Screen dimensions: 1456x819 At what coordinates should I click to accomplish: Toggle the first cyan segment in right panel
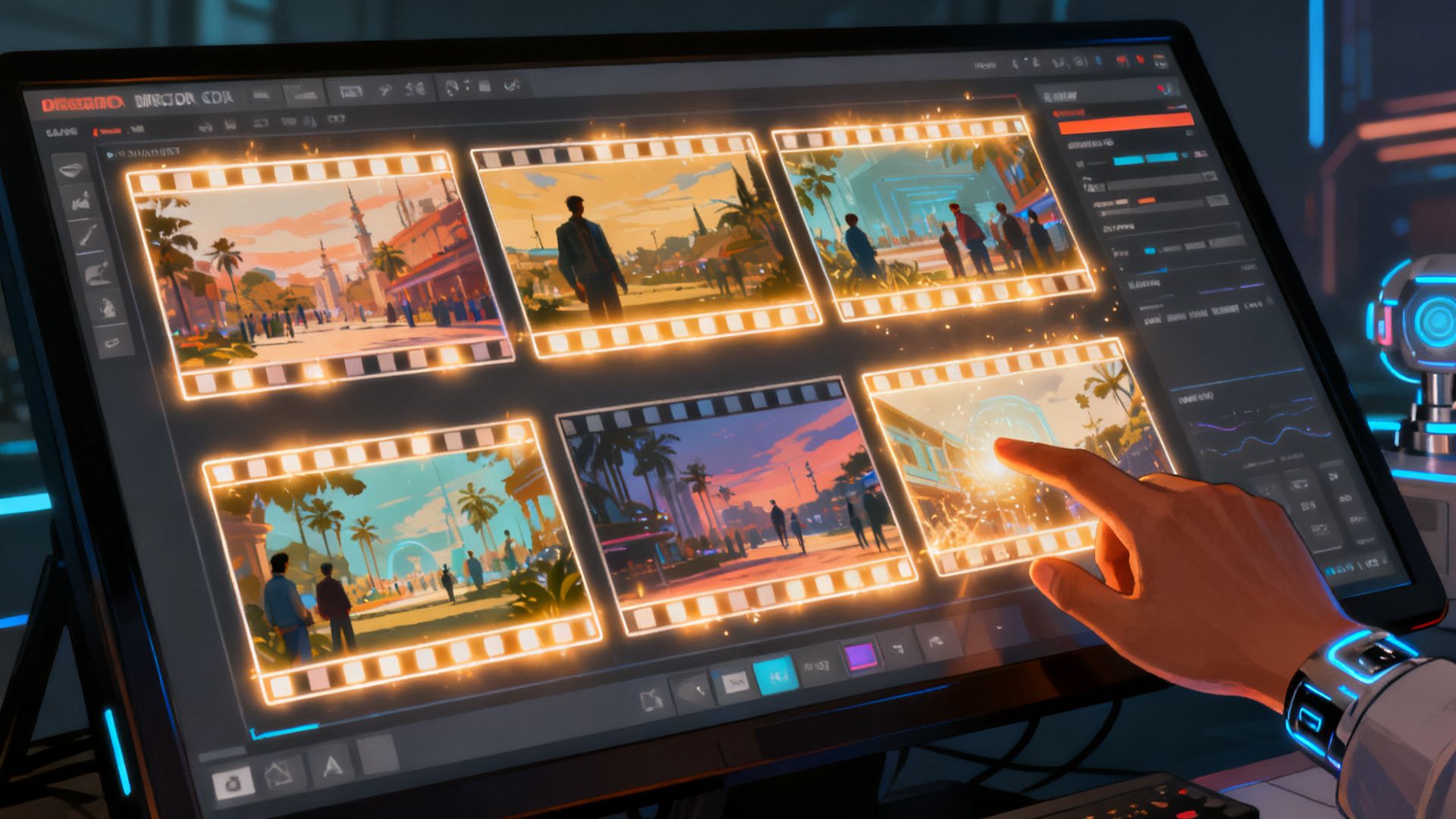click(x=1128, y=160)
